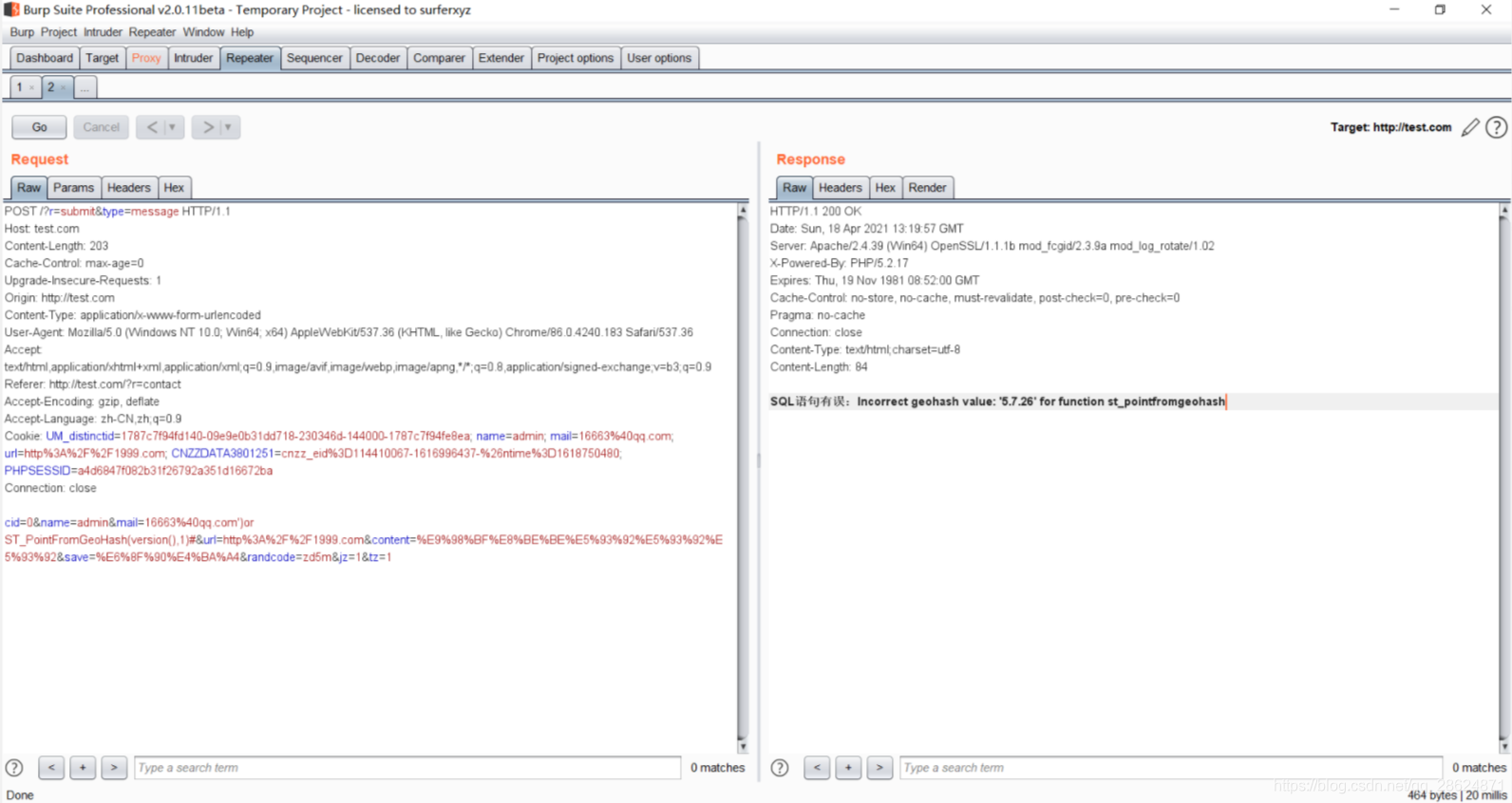Click the HTTP/1.1 200 OK status line
The width and height of the screenshot is (1512, 803).
click(x=816, y=212)
